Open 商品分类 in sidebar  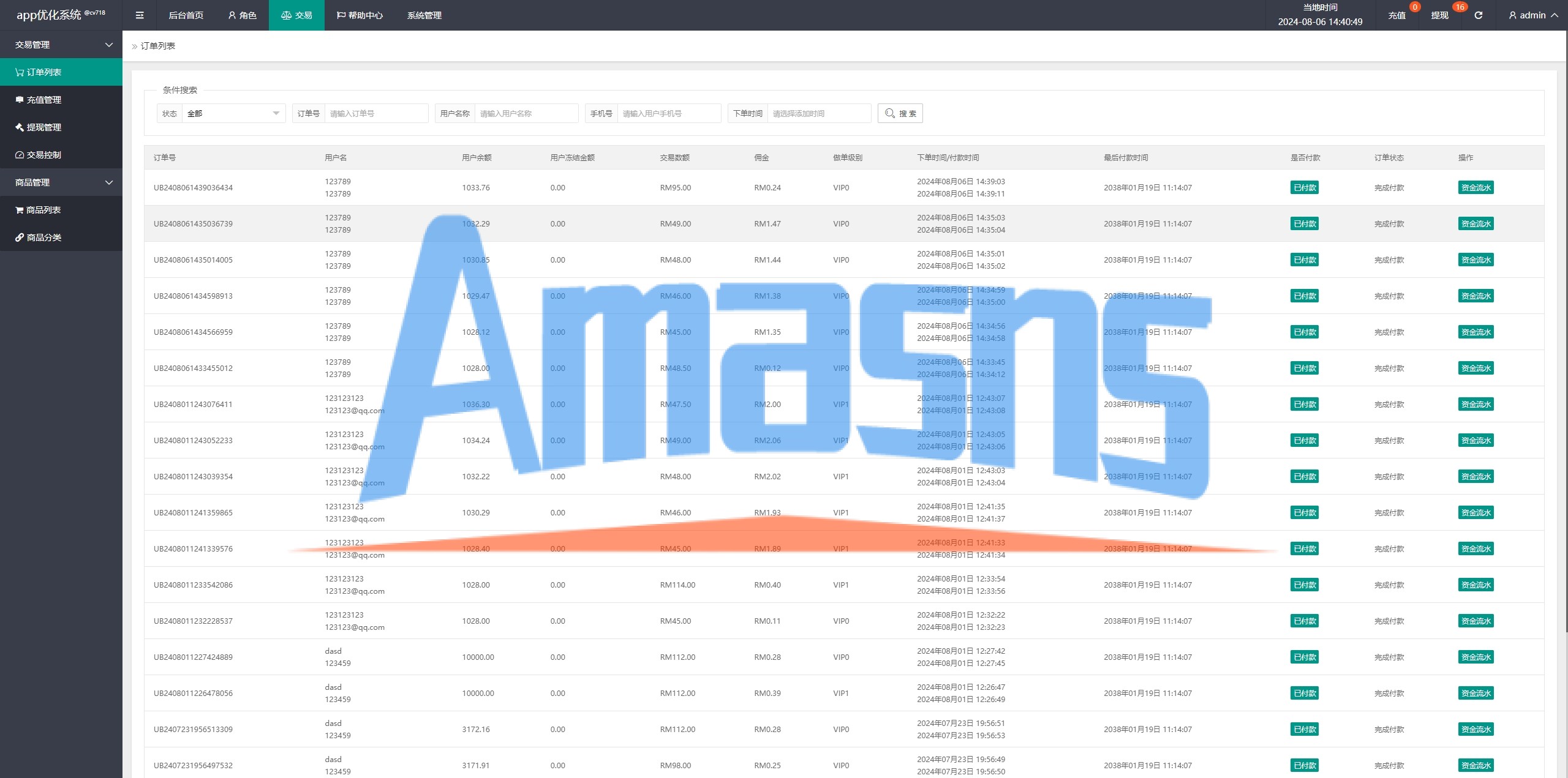pyautogui.click(x=61, y=238)
